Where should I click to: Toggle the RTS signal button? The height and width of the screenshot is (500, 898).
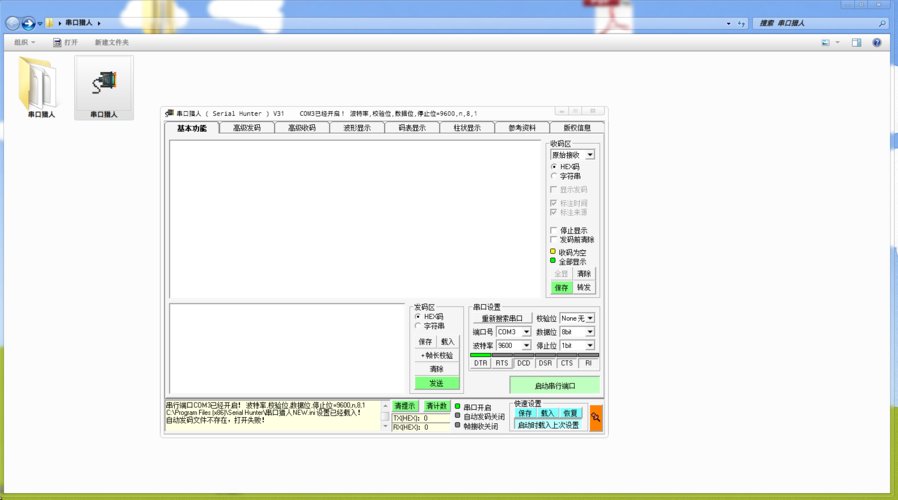tap(502, 363)
